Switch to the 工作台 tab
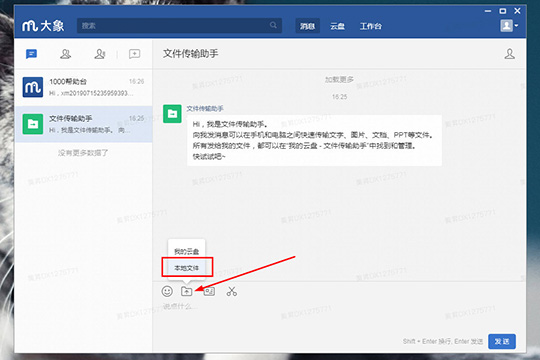The width and height of the screenshot is (540, 360). pyautogui.click(x=371, y=26)
